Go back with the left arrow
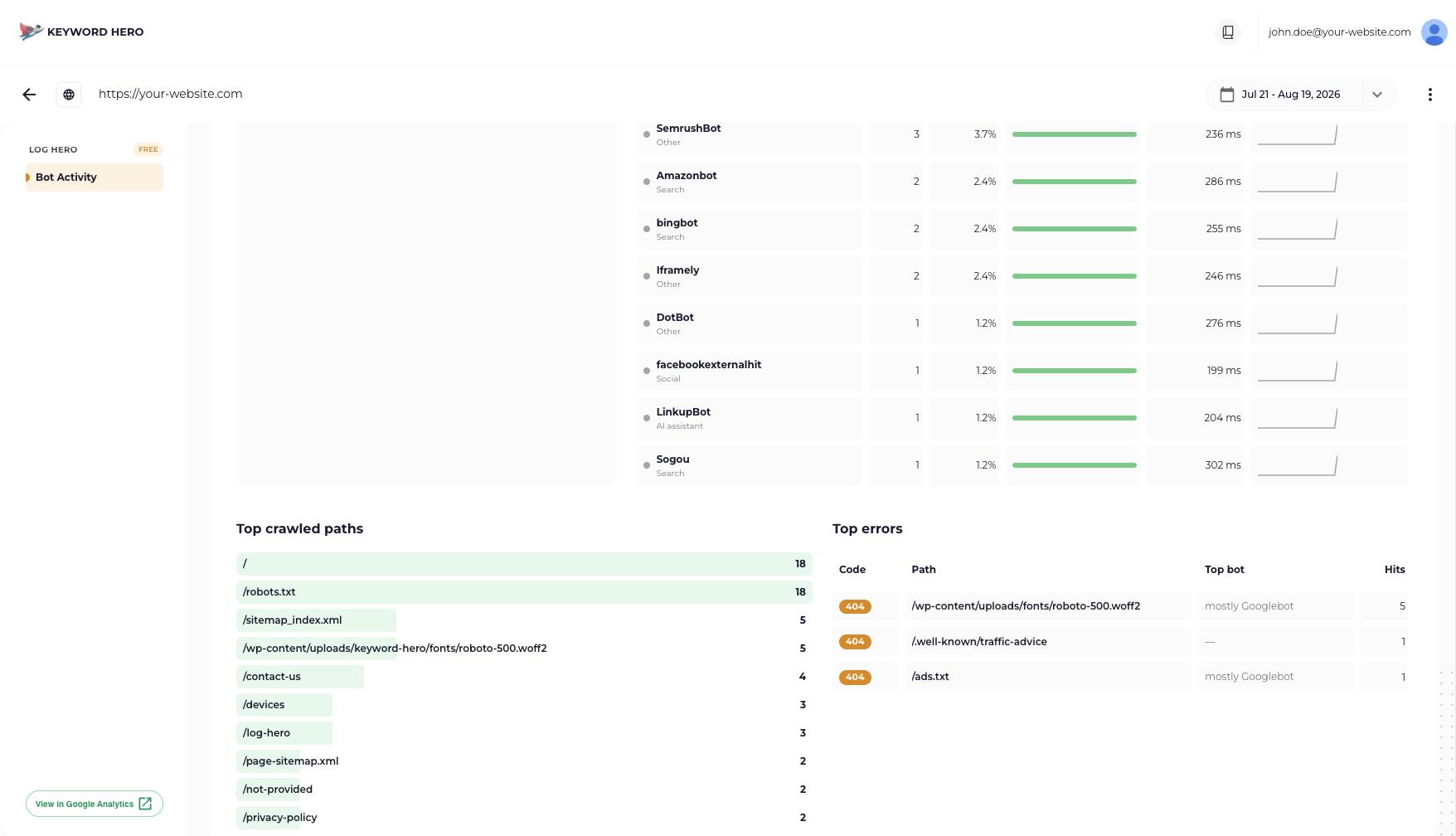This screenshot has height=836, width=1456. pos(29,95)
